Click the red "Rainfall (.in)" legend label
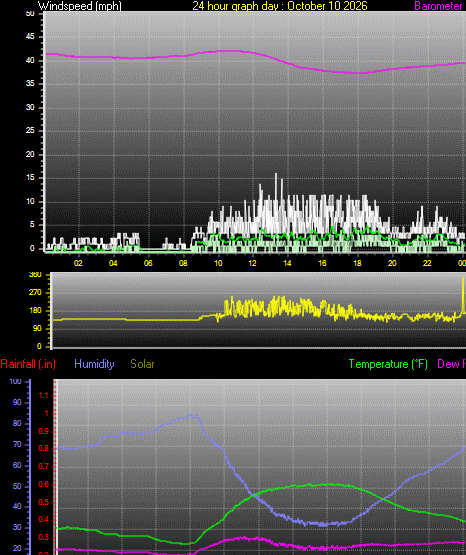The image size is (466, 555). coord(28,364)
